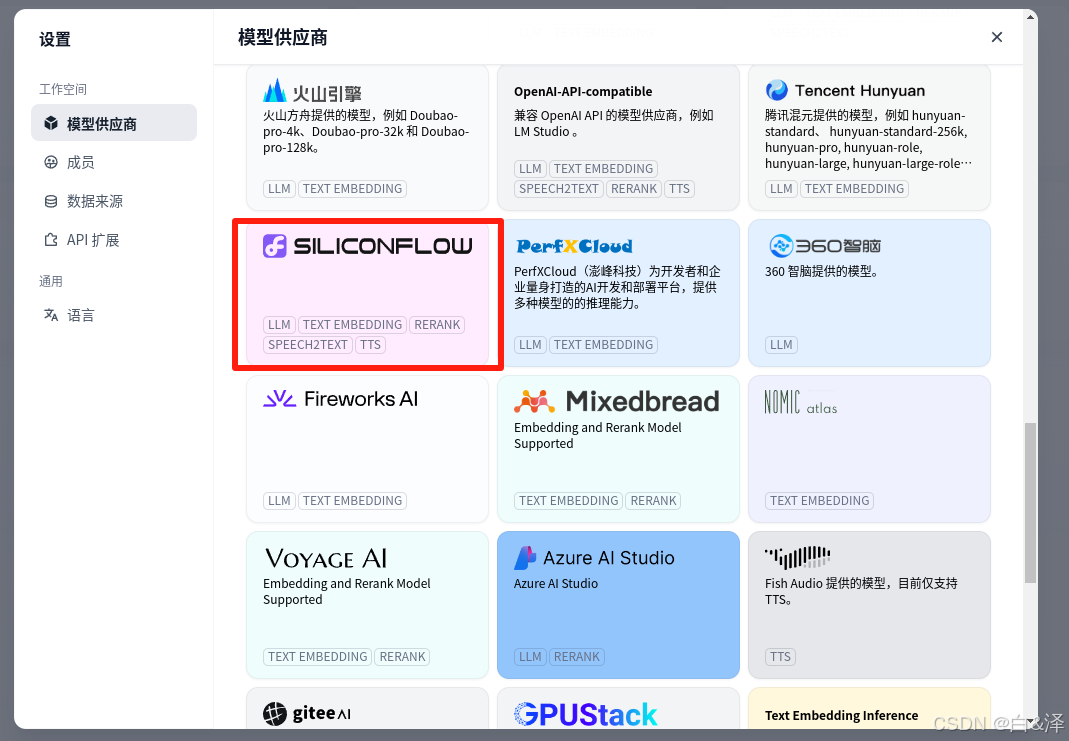Click the LLM tag on 360智脑 card
This screenshot has width=1069, height=741.
(x=781, y=345)
